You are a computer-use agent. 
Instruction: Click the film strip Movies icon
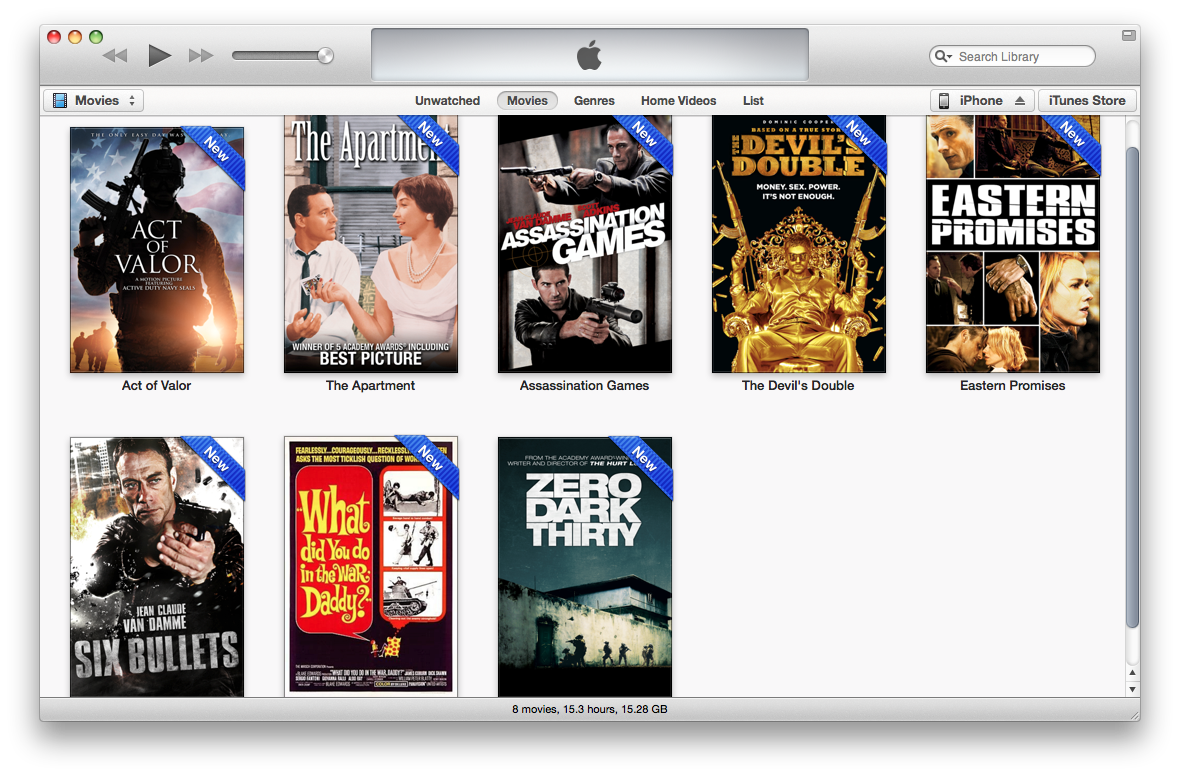click(x=60, y=101)
